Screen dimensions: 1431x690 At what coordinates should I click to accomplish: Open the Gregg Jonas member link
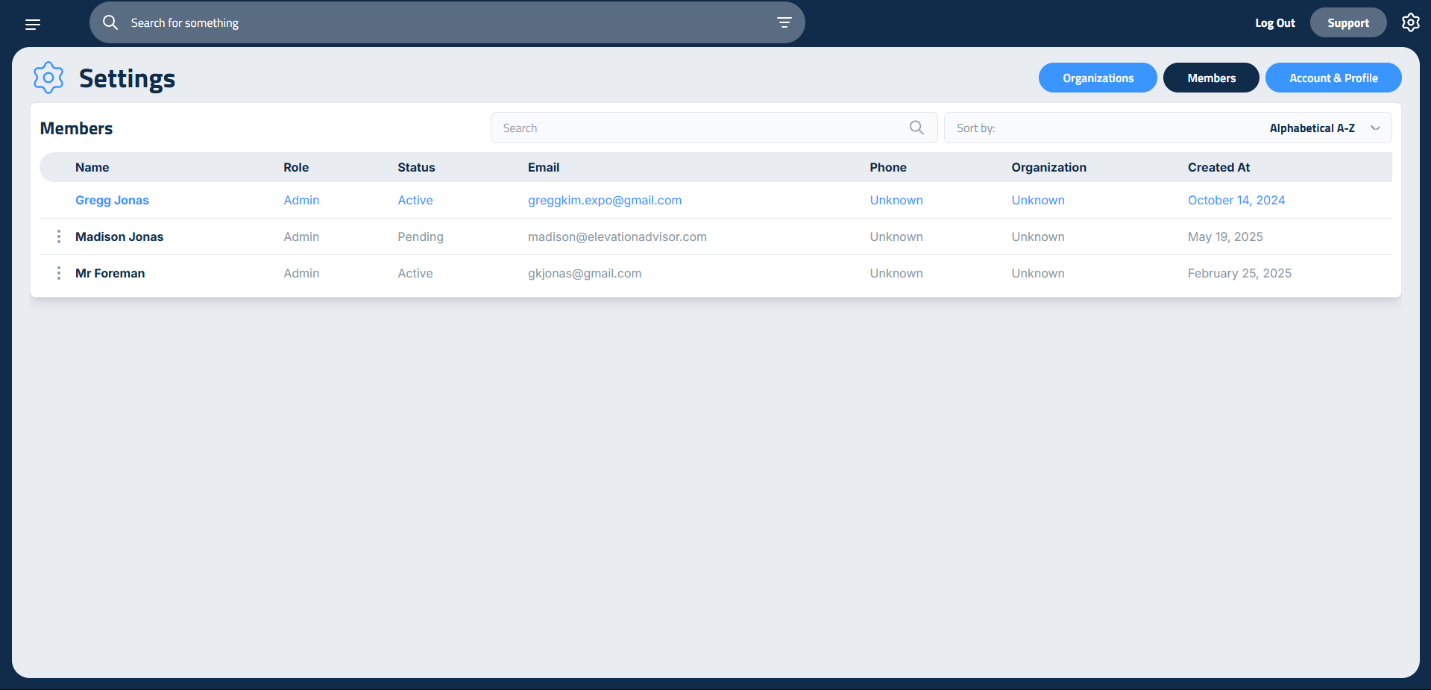click(x=112, y=200)
